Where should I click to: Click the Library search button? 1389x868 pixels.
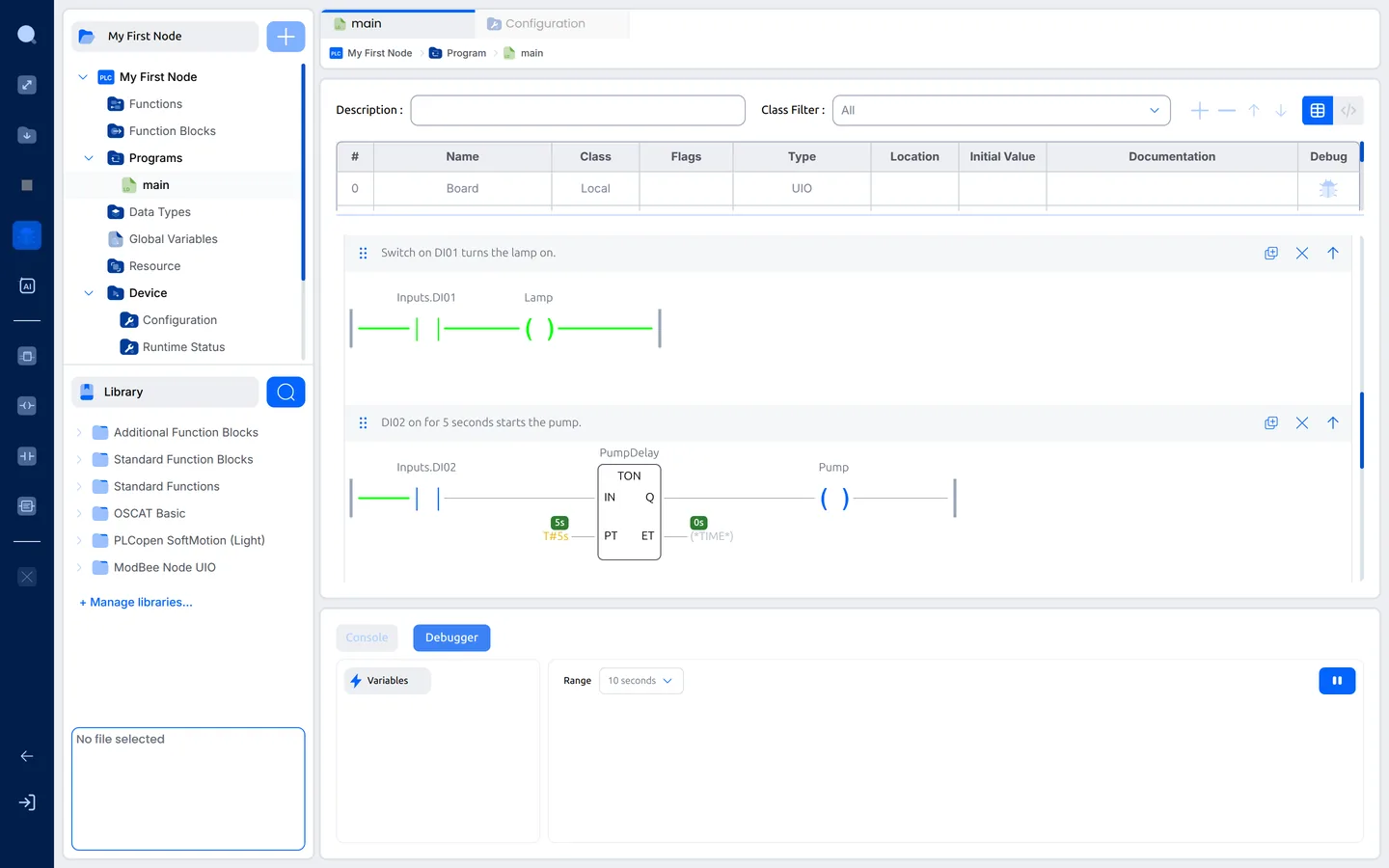click(x=286, y=392)
